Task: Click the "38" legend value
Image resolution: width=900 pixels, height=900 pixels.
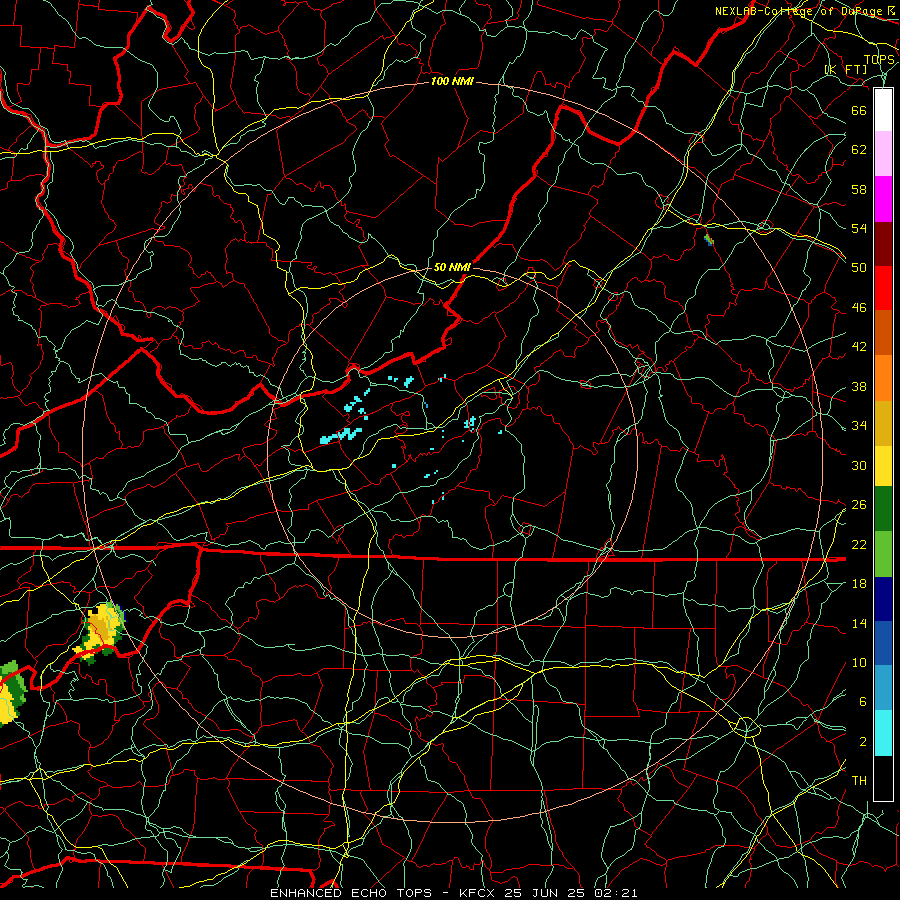Action: [x=859, y=386]
